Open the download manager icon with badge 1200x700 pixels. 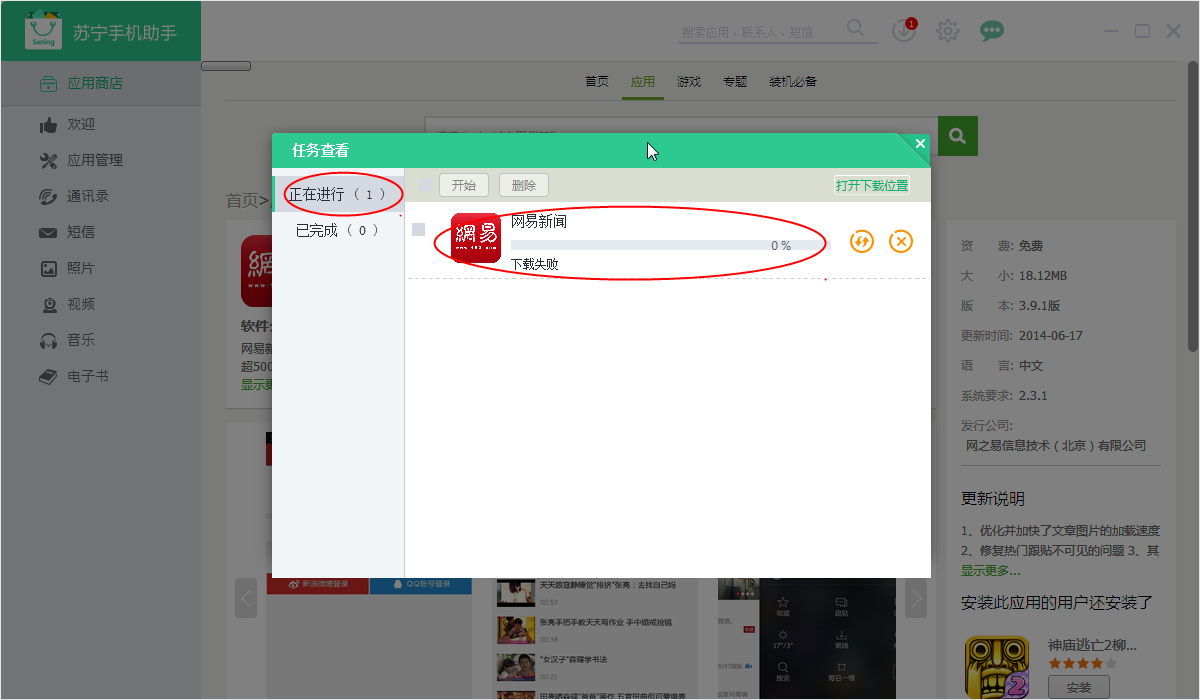click(x=904, y=30)
